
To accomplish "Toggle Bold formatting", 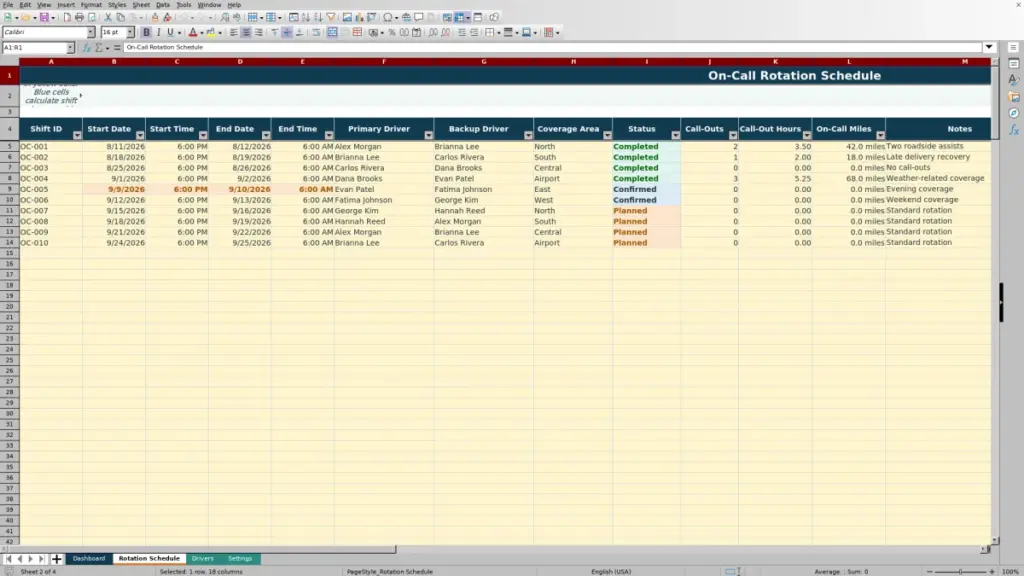I will coord(146,33).
